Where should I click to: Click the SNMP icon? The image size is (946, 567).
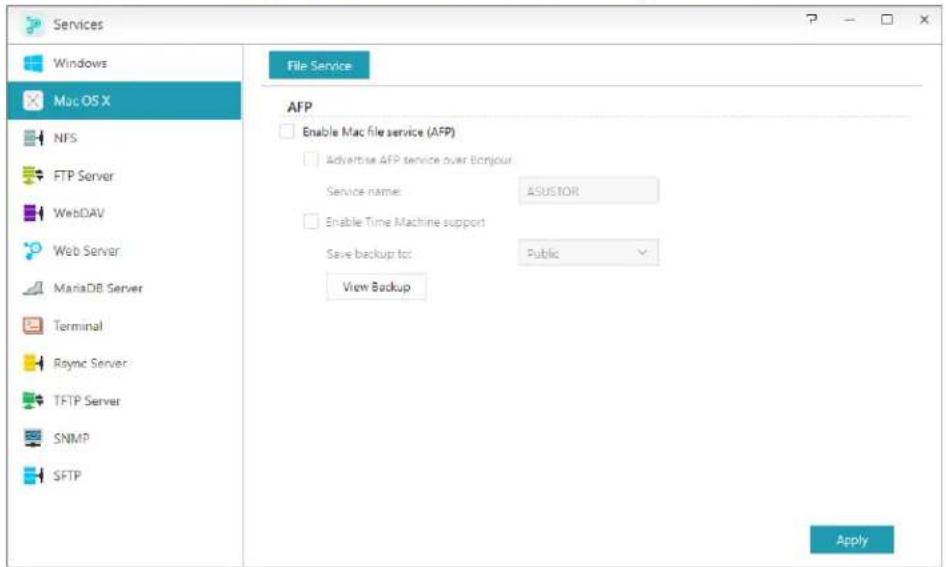point(33,438)
